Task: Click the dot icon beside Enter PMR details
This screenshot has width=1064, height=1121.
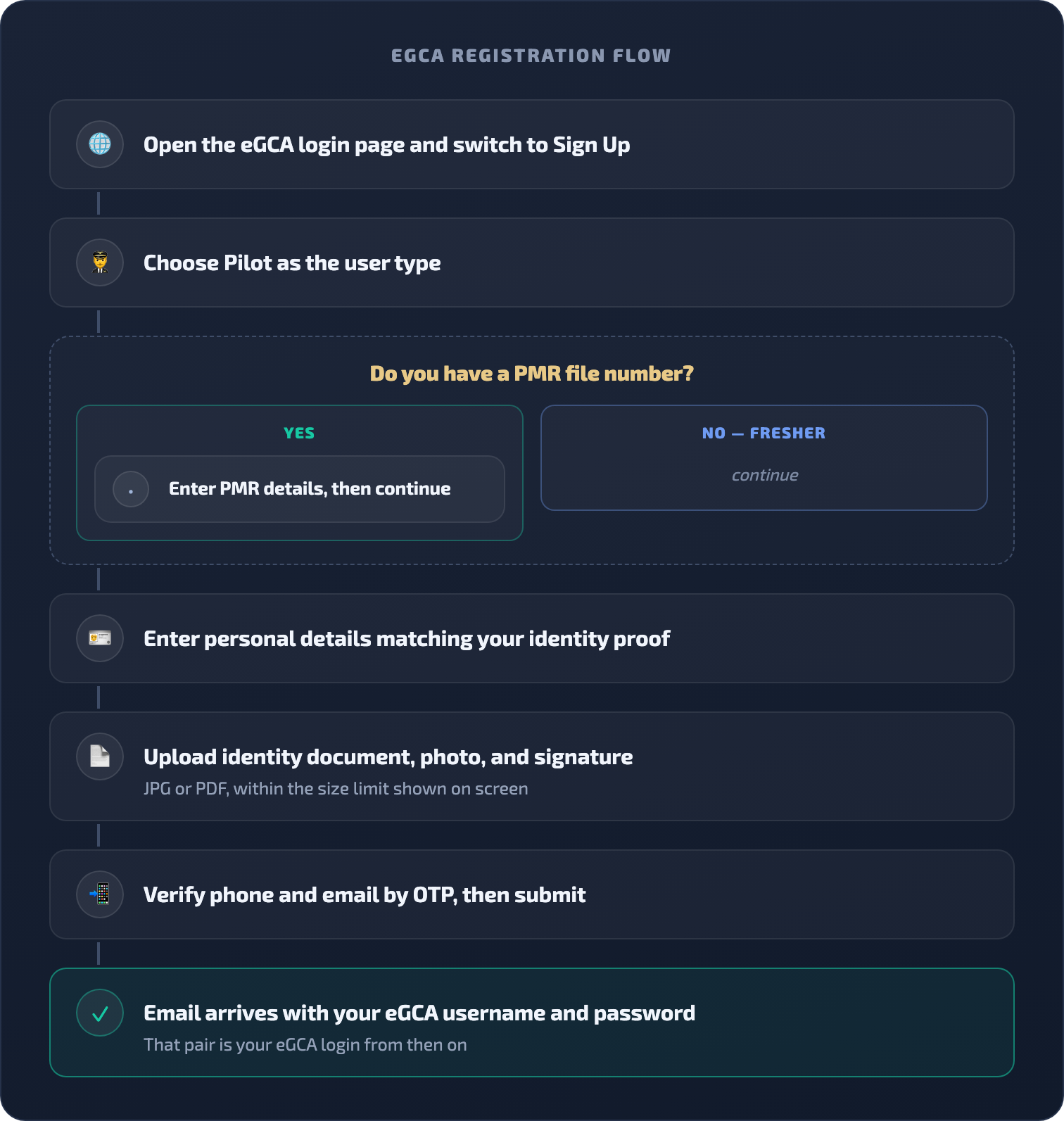Action: tap(131, 489)
